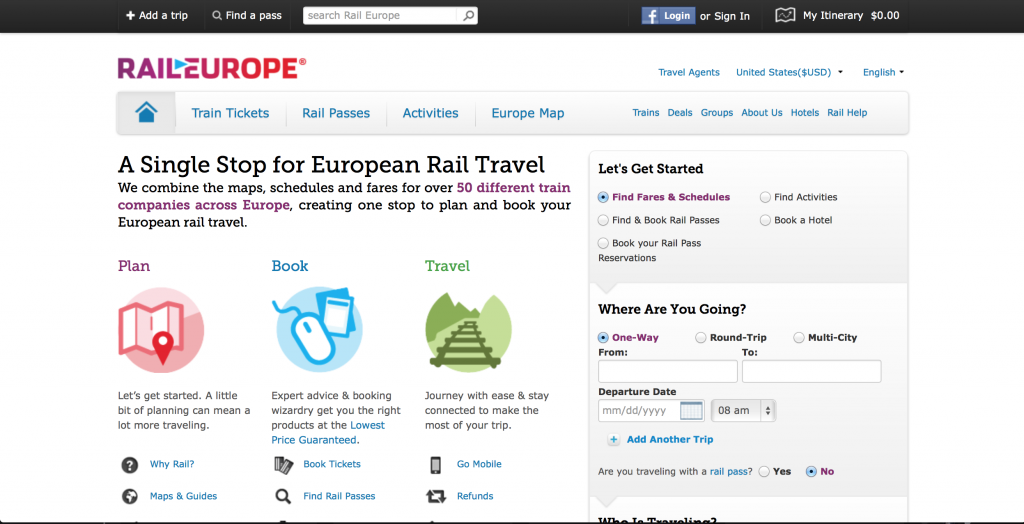Image resolution: width=1024 pixels, height=524 pixels.
Task: Open the Activities menu
Action: tap(430, 113)
